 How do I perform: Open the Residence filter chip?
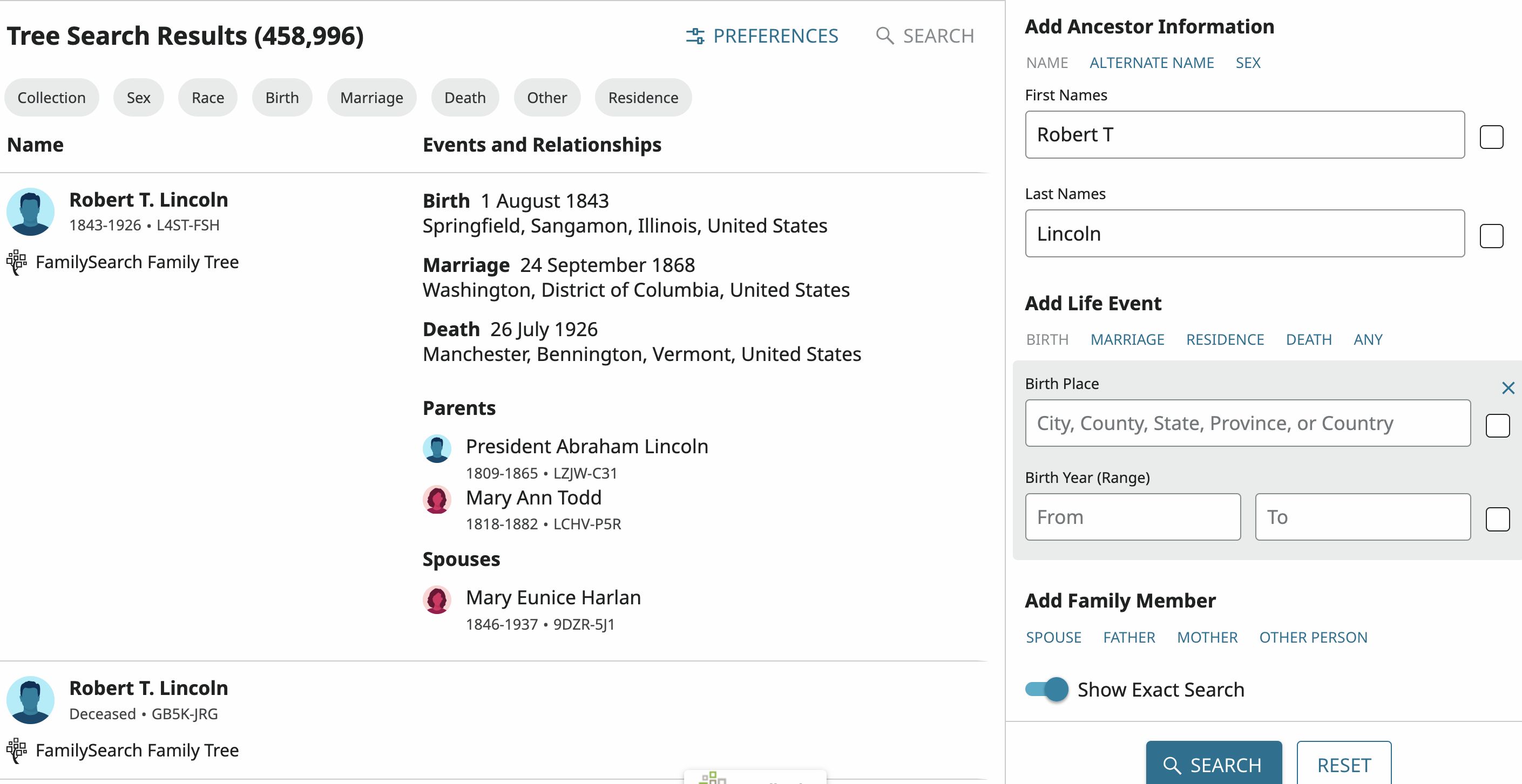[x=644, y=98]
